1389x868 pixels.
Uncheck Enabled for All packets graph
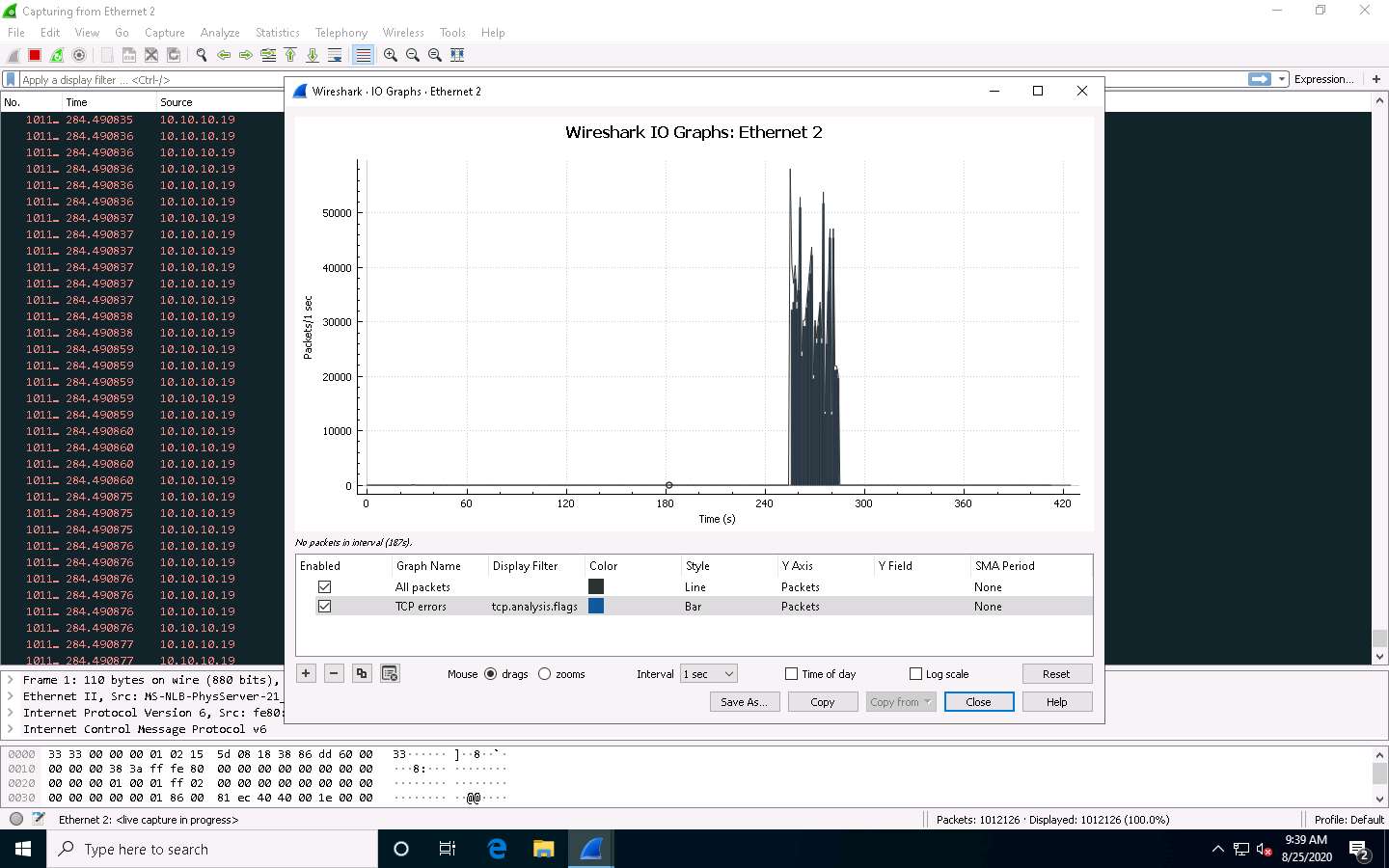coord(324,586)
